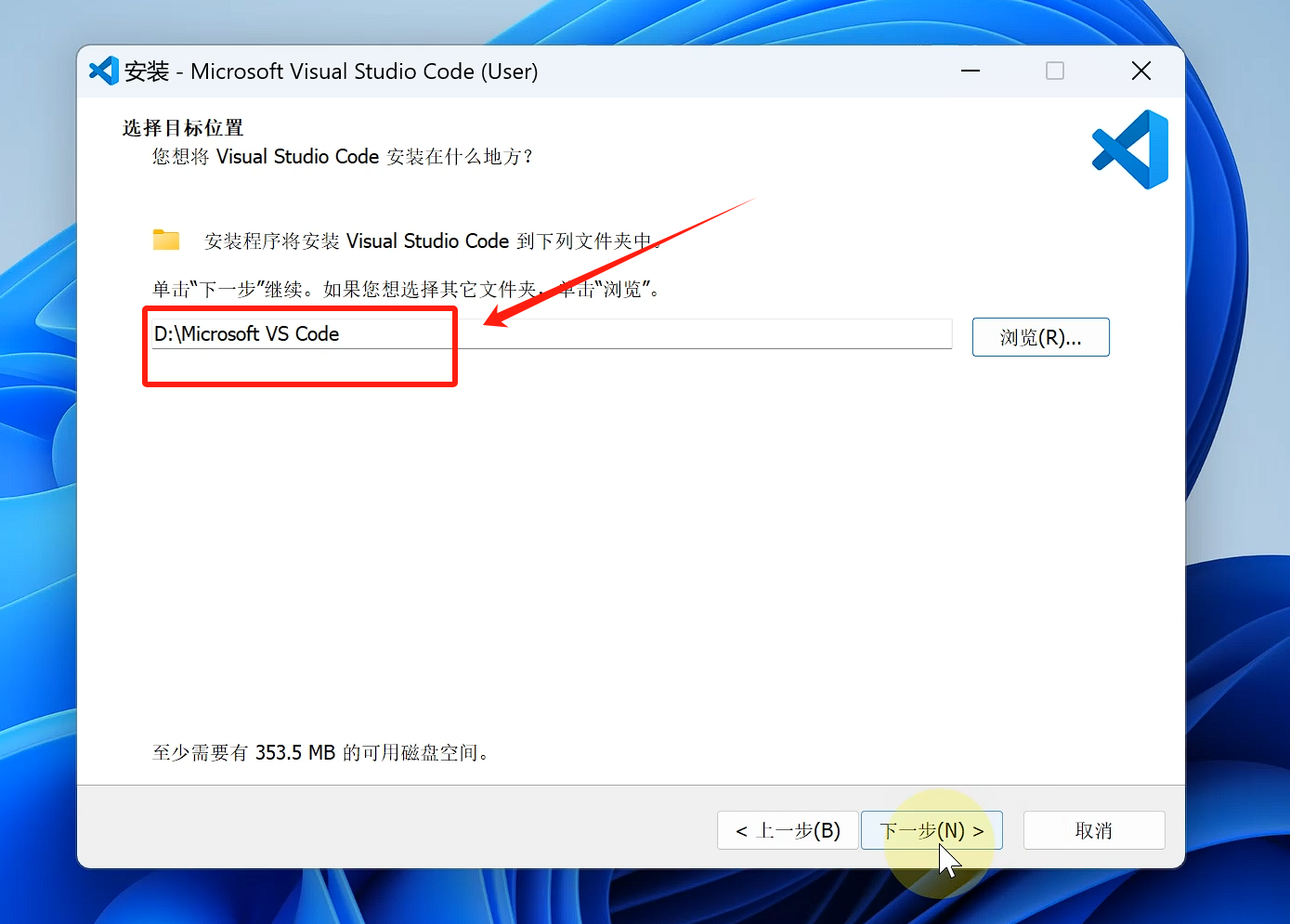Click the heading text 选择目标位置
1290x924 pixels.
coord(183,128)
